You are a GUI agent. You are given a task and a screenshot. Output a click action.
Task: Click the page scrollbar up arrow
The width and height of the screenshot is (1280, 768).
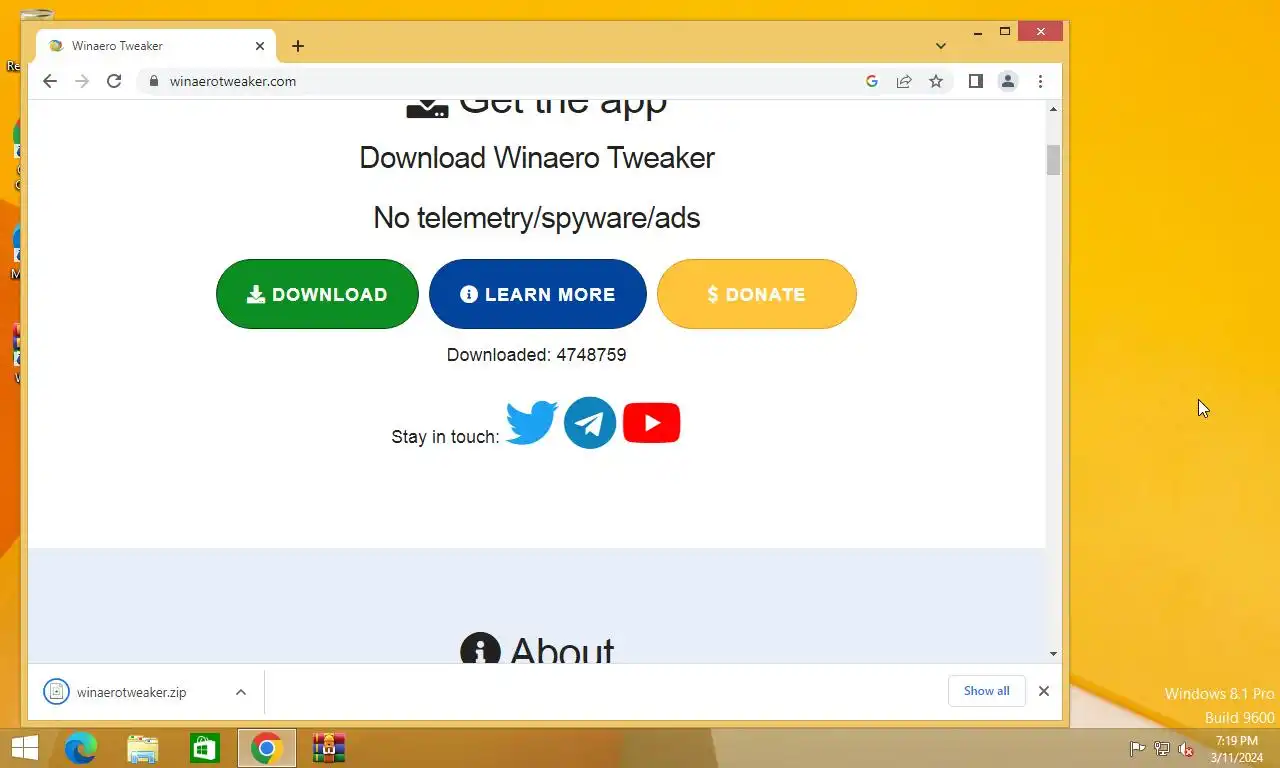pos(1053,109)
